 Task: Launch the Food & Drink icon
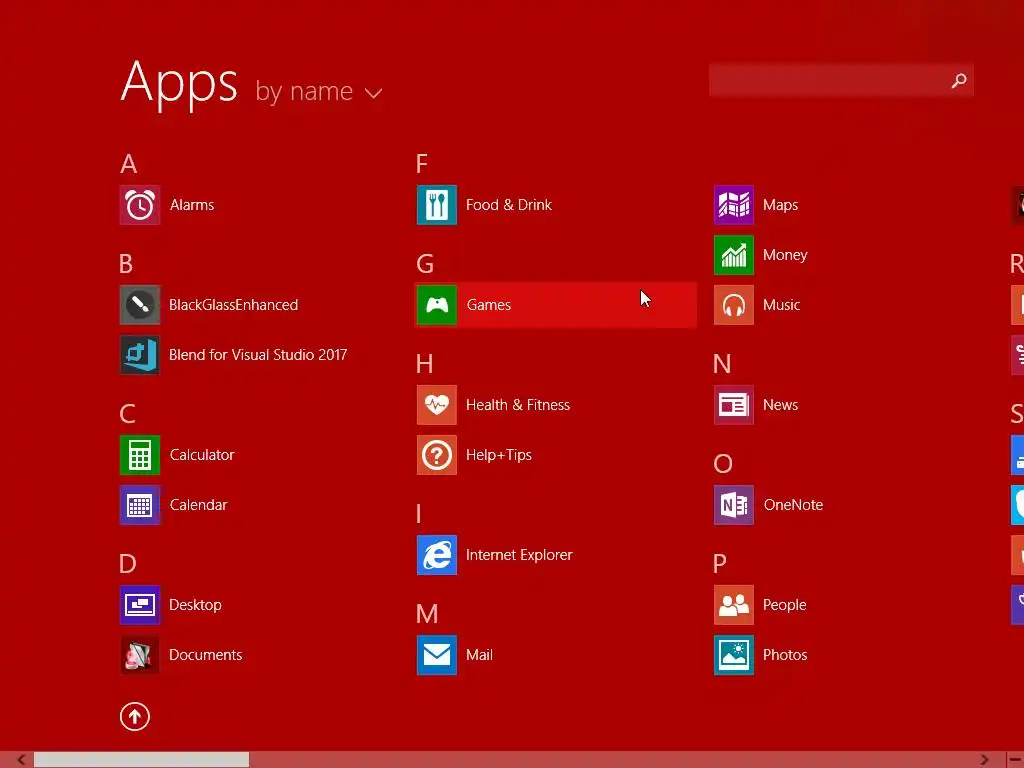point(437,205)
